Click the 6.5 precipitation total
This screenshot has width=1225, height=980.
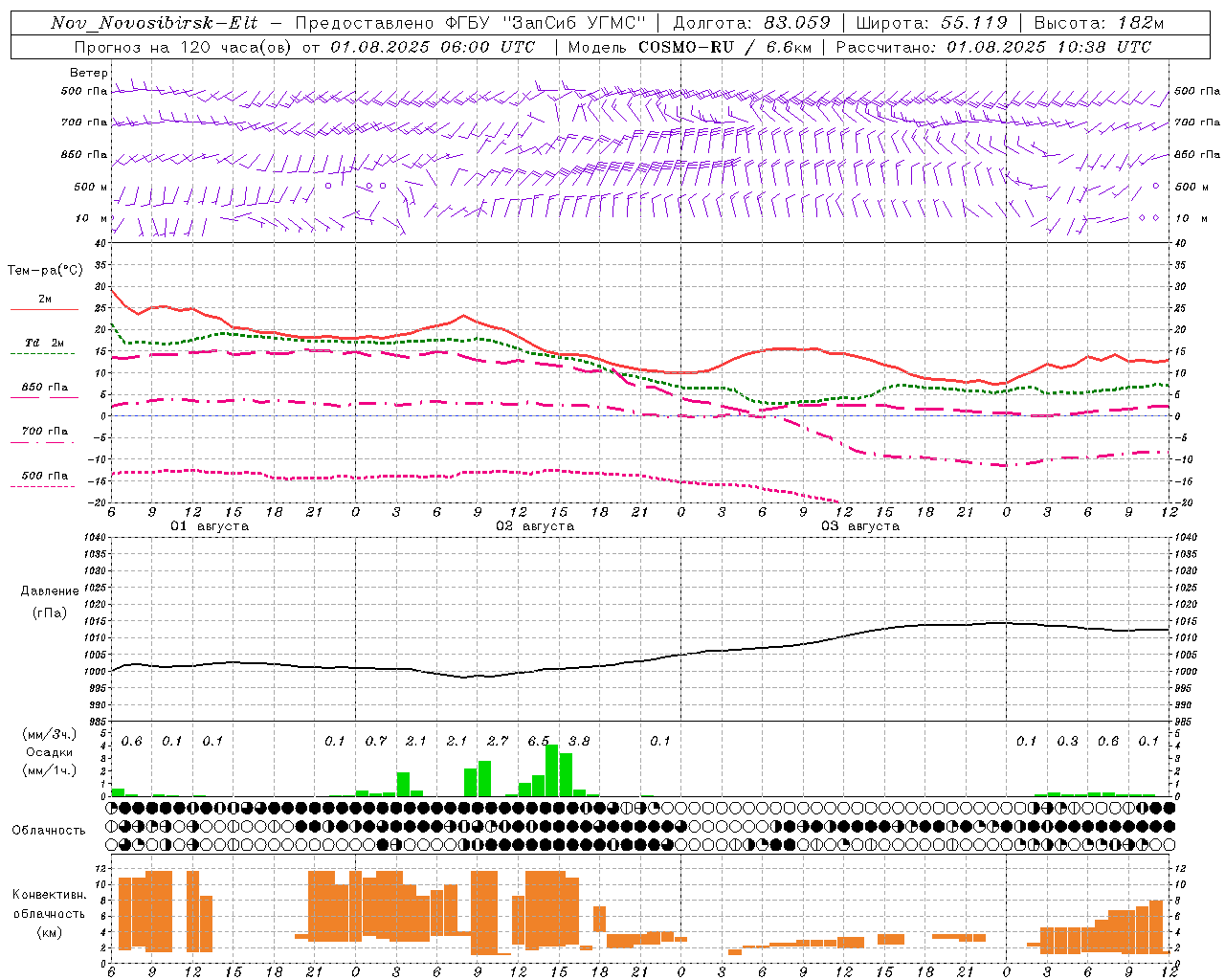click(539, 741)
